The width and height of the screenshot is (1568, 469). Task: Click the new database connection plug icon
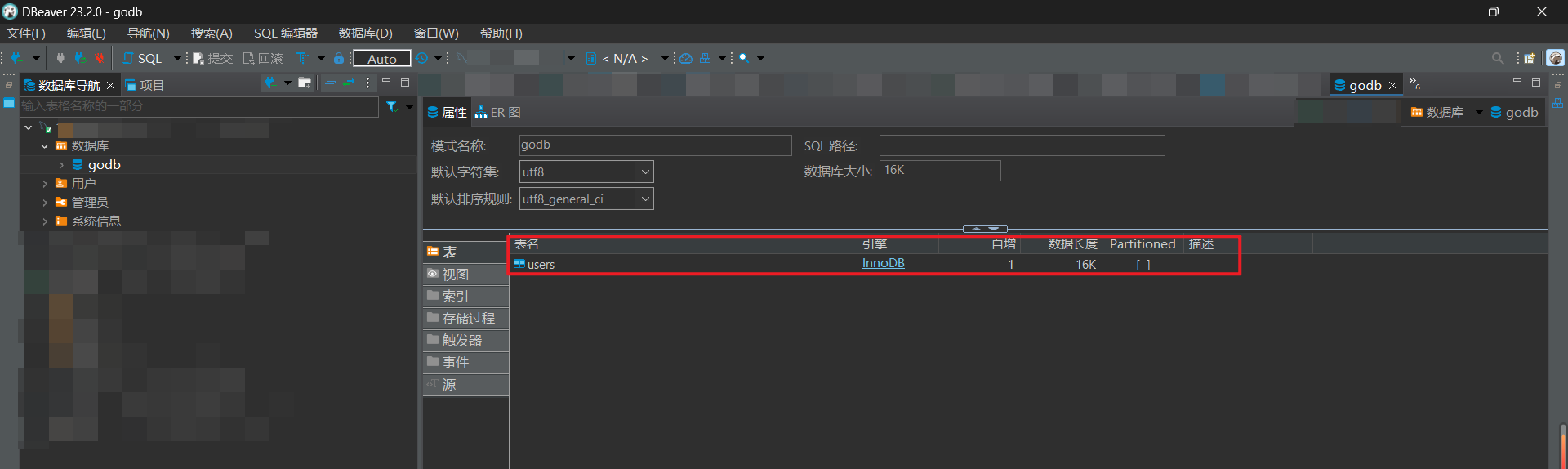coord(16,58)
